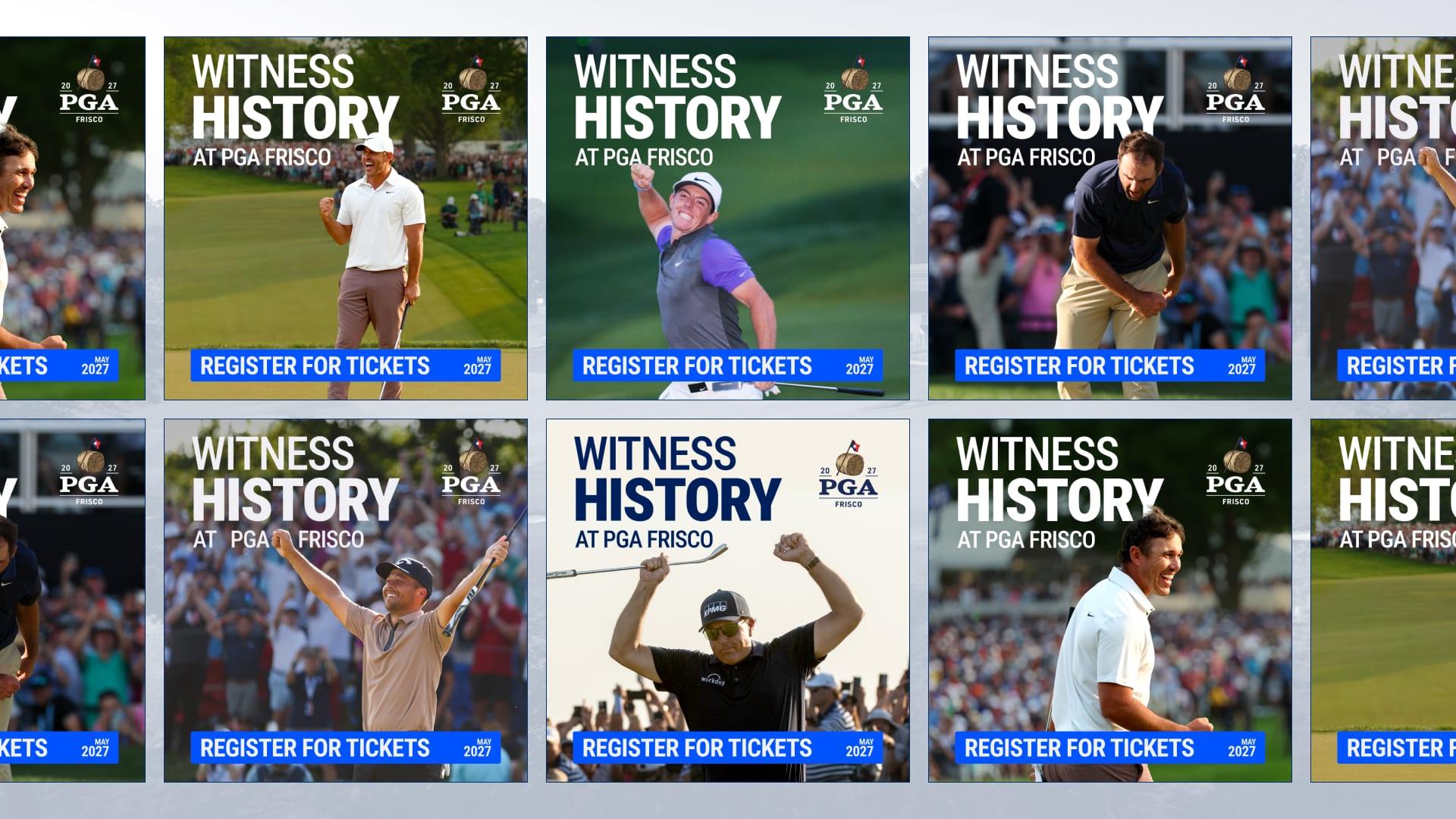Select the fist-pumping golfer in the purple shirt

(701, 281)
